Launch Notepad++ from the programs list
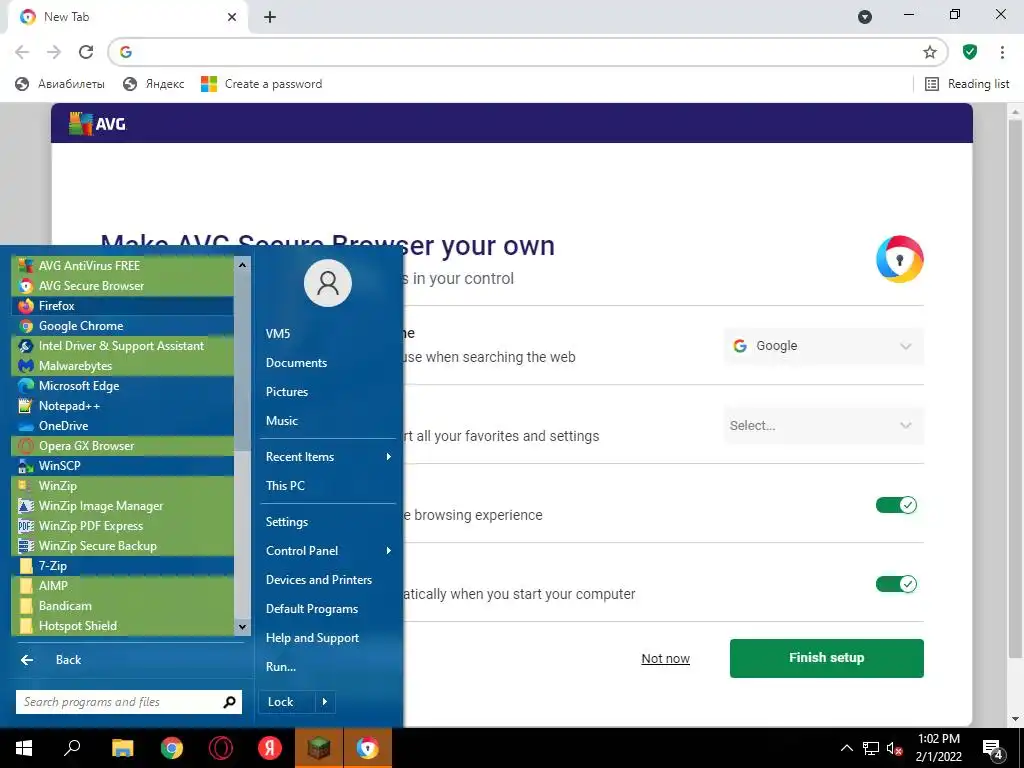The image size is (1024, 768). [123, 406]
